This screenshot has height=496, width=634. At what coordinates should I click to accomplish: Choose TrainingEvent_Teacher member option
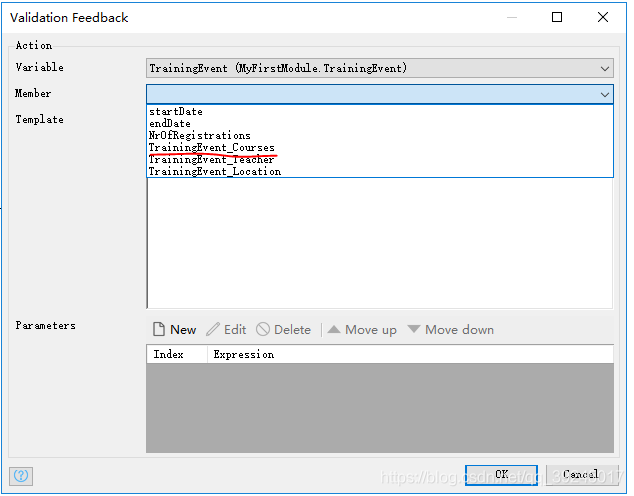211,160
